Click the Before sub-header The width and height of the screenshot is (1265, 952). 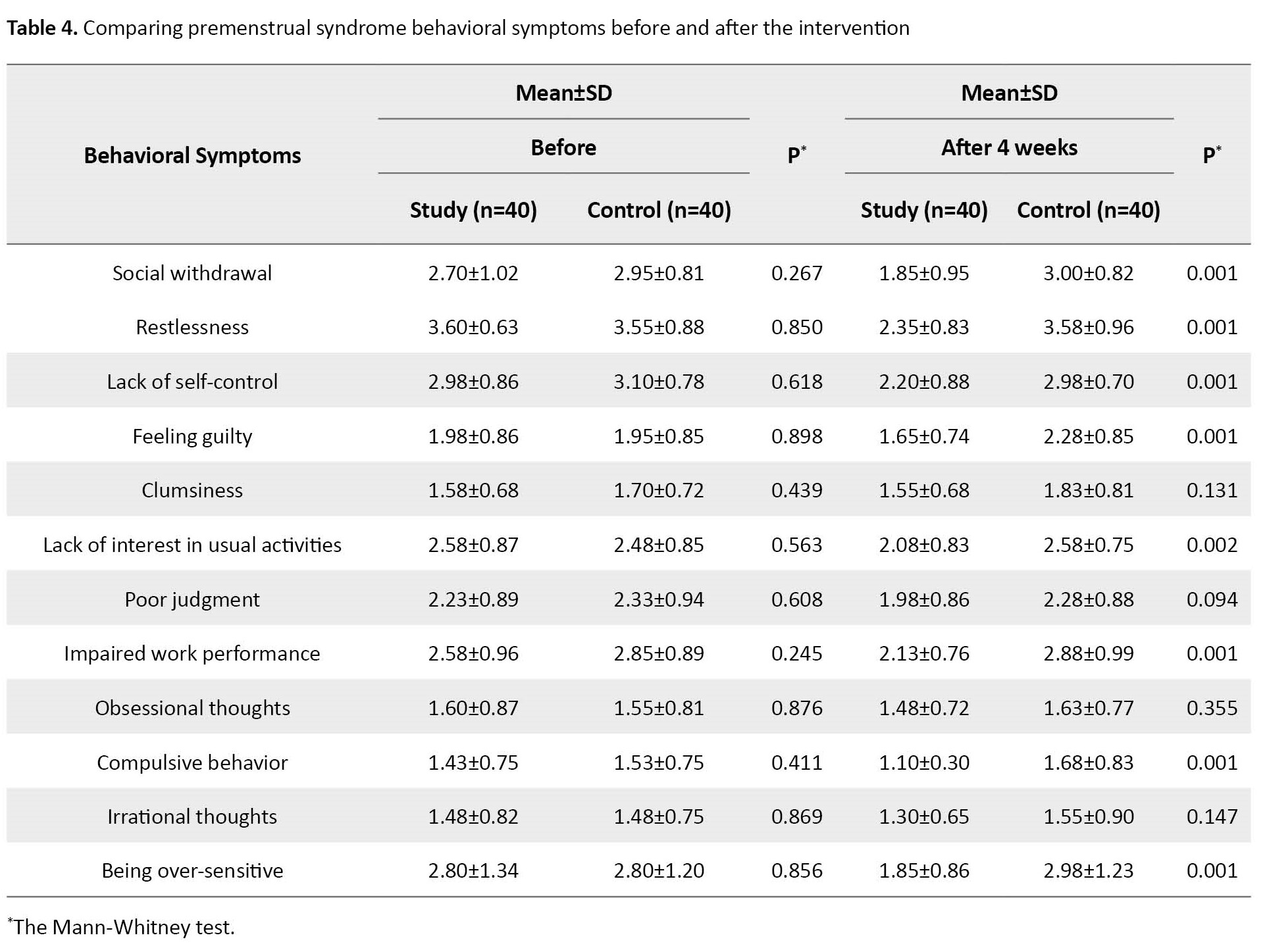point(563,147)
